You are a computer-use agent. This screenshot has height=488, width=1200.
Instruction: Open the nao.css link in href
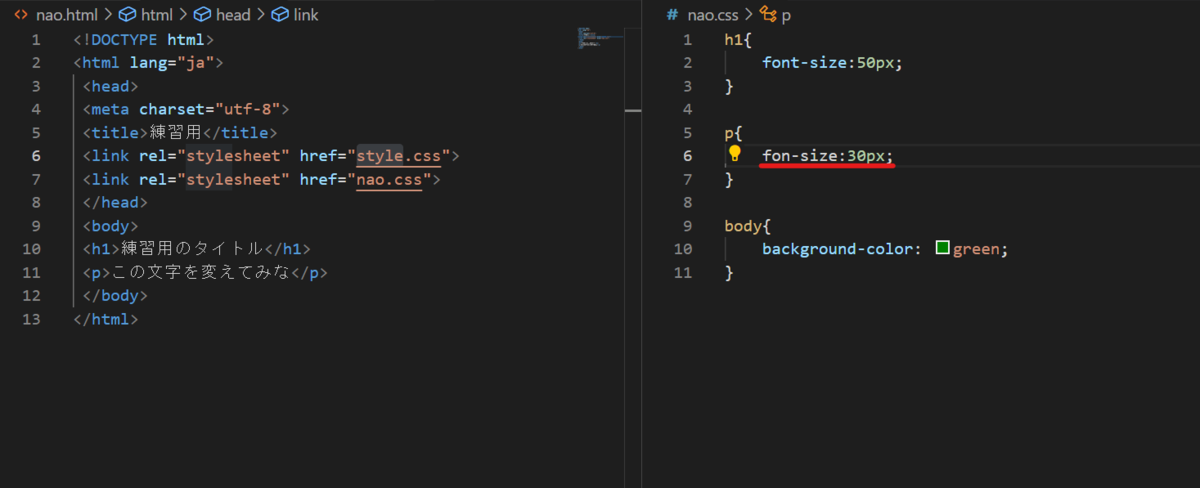[x=390, y=180]
